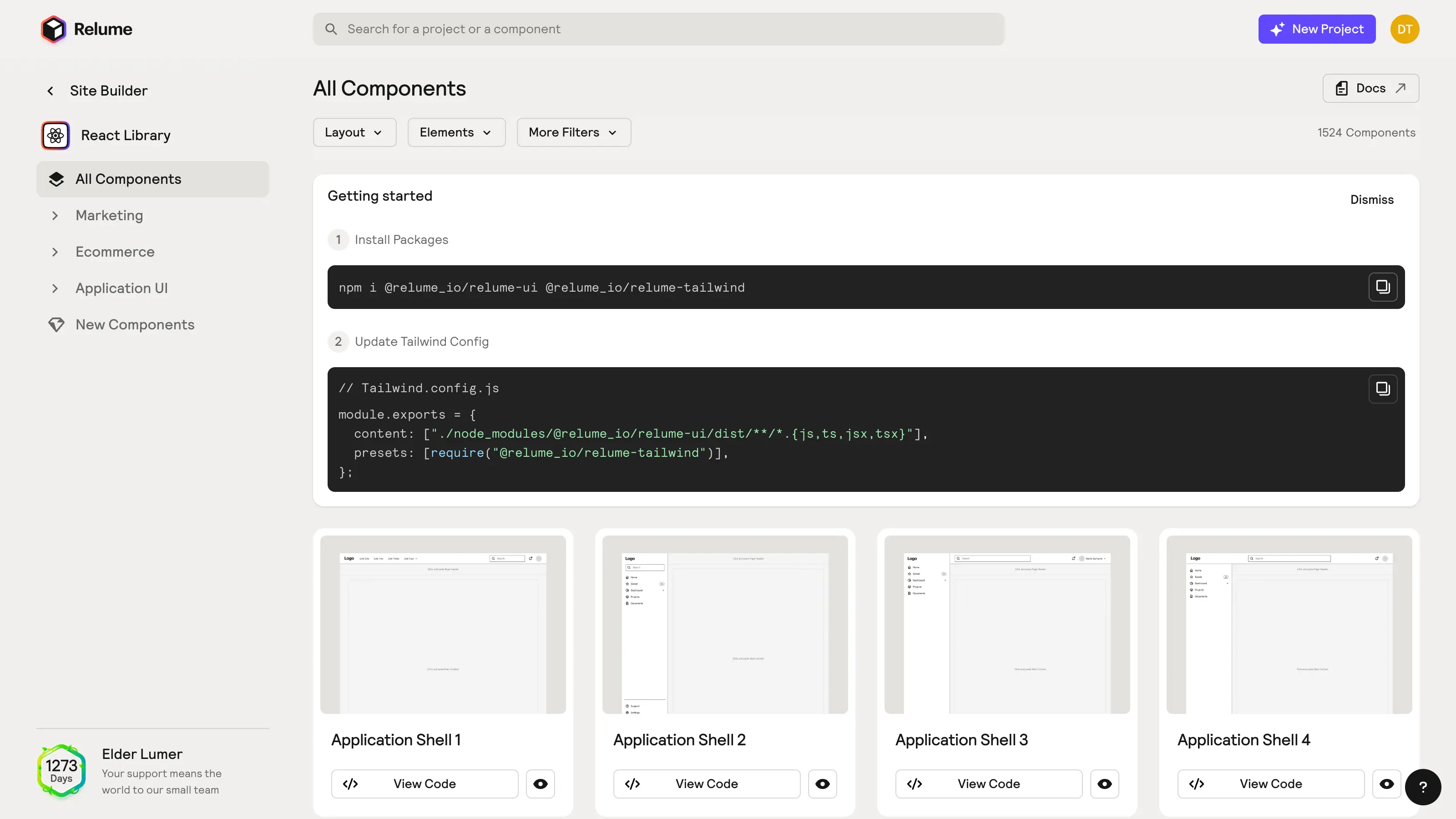Click the Application Shell 3 title
The height and width of the screenshot is (819, 1456).
click(x=961, y=740)
